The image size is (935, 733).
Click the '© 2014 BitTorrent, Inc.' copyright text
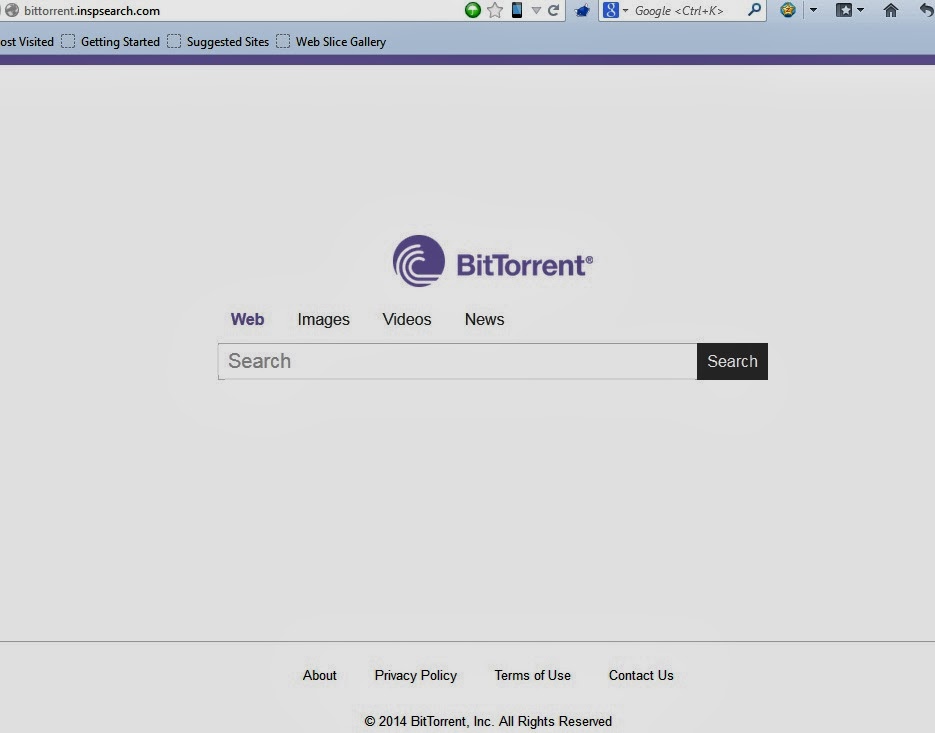(x=429, y=721)
